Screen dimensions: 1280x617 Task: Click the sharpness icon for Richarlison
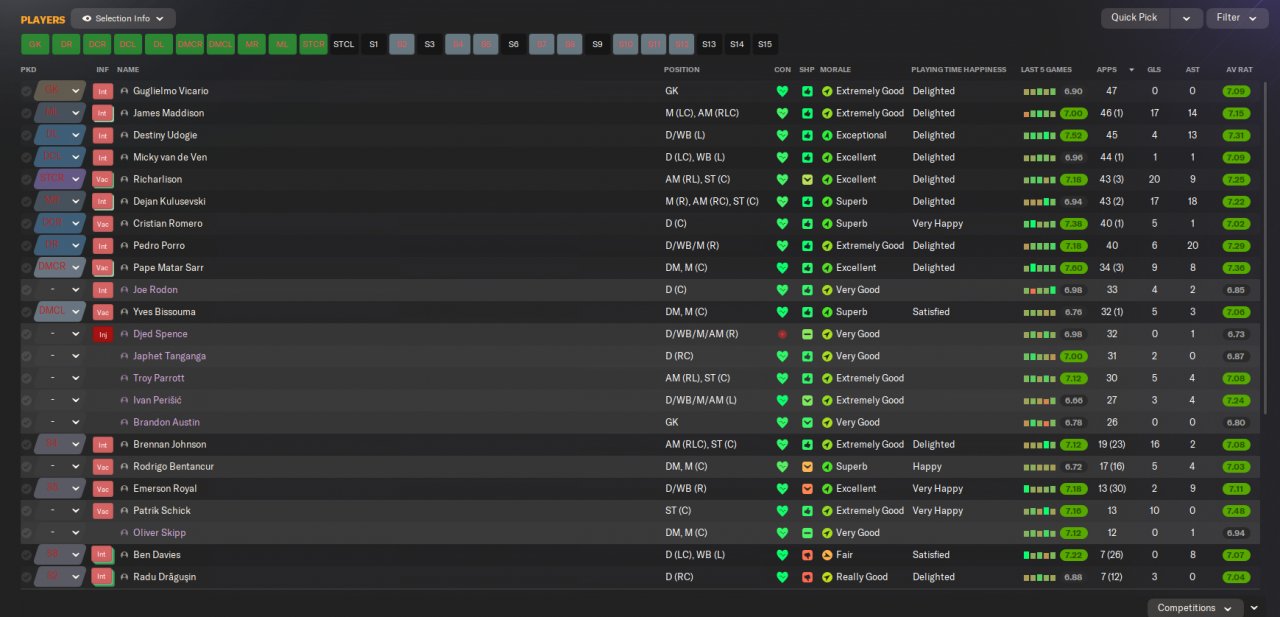(807, 179)
